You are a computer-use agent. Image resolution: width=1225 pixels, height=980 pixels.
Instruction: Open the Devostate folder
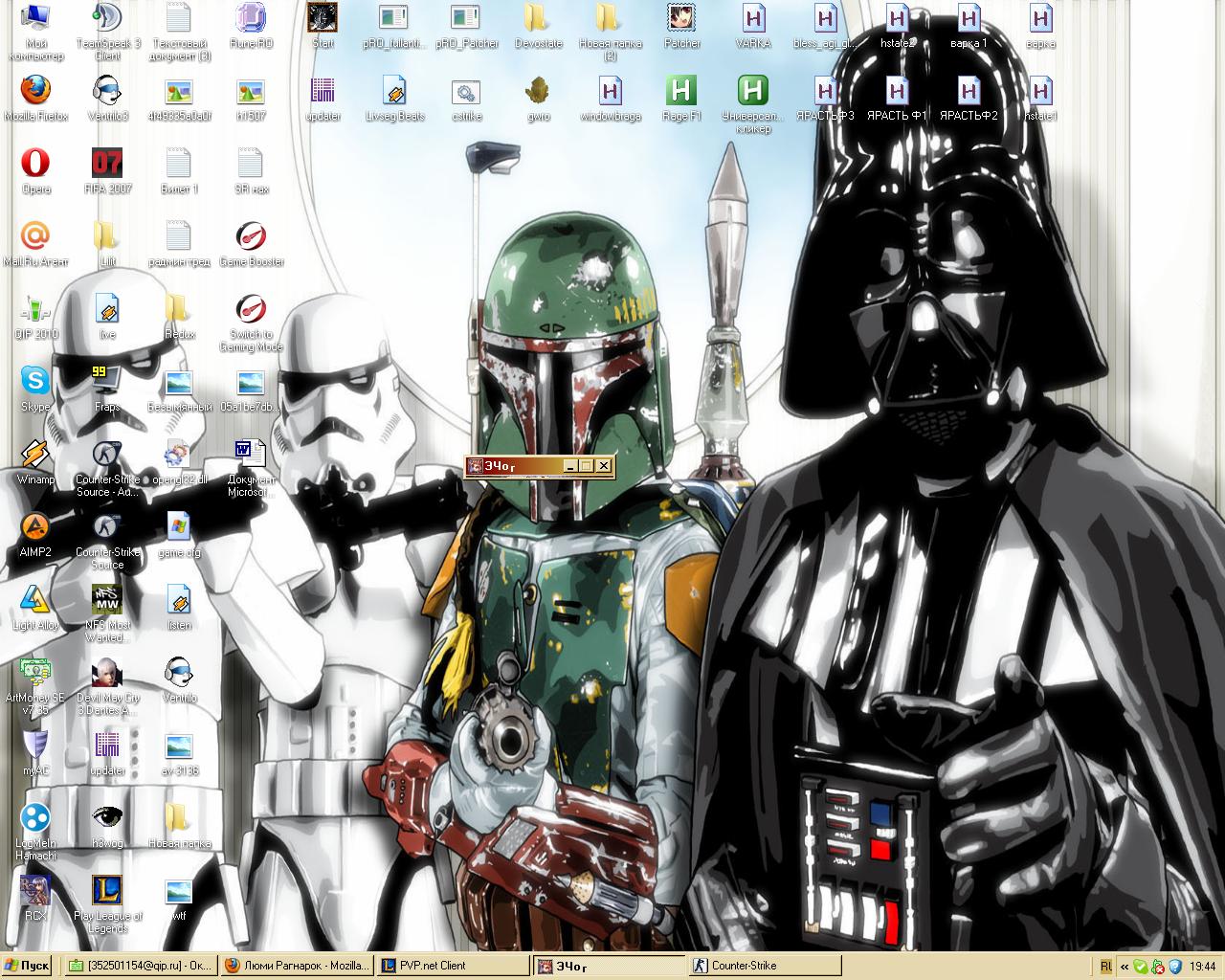click(x=538, y=26)
